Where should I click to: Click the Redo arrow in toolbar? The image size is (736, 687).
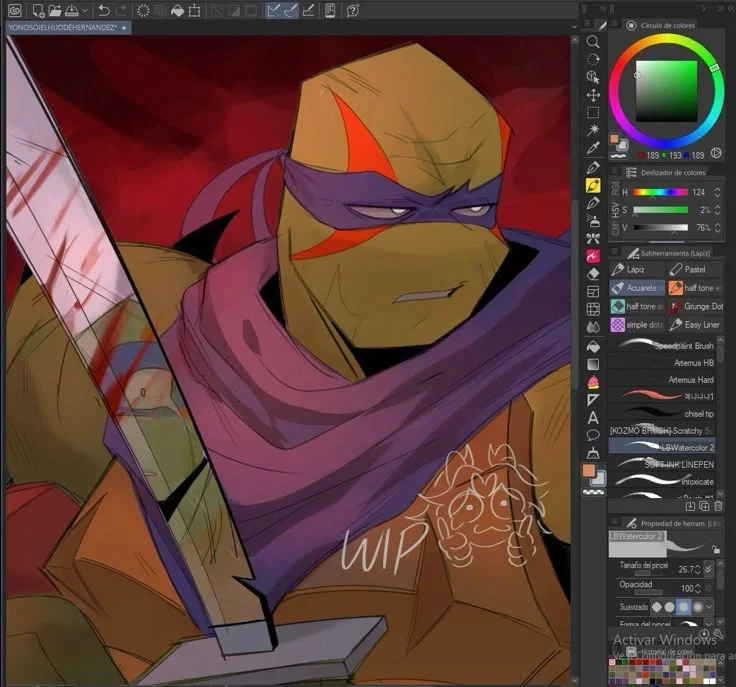pyautogui.click(x=121, y=10)
